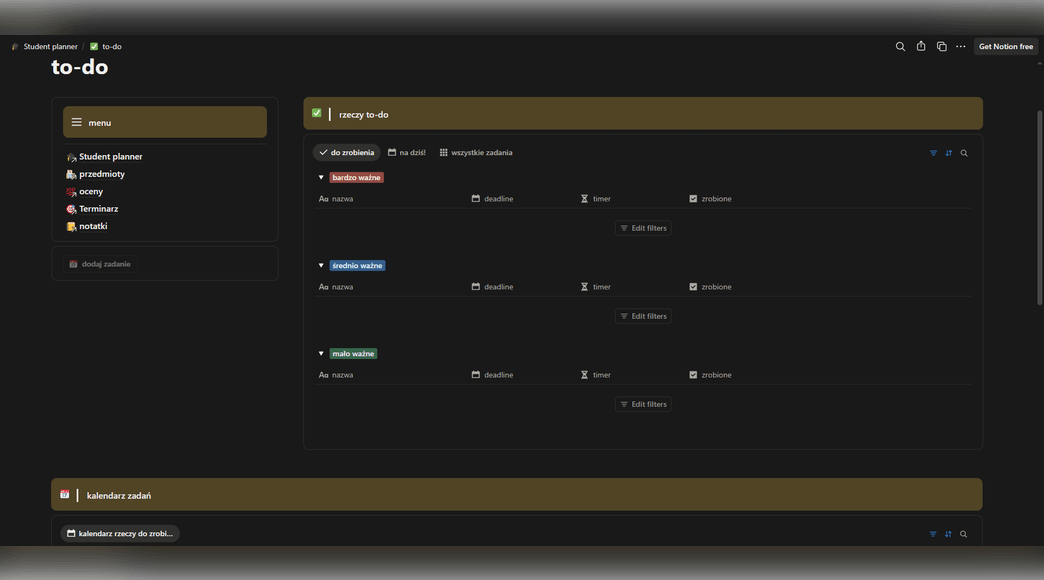This screenshot has height=580, width=1044.
Task: Click the sort icon in rzeczy to-do database
Action: click(x=949, y=153)
